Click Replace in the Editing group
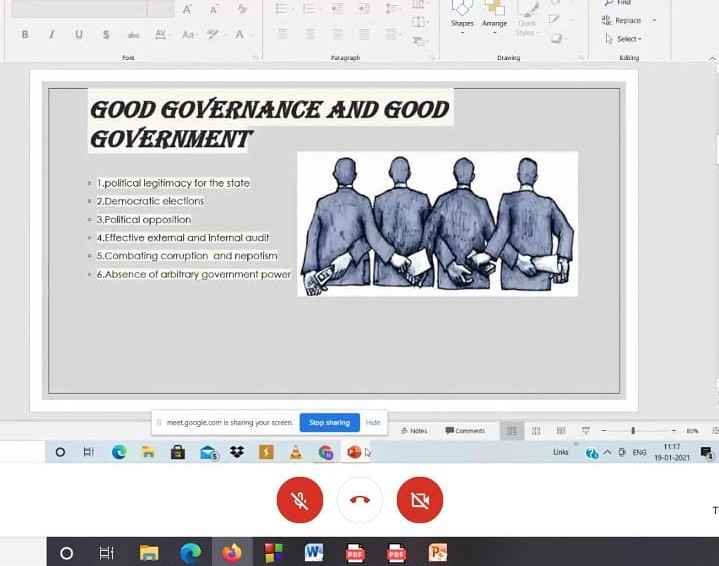The height and width of the screenshot is (566, 719). (628, 20)
